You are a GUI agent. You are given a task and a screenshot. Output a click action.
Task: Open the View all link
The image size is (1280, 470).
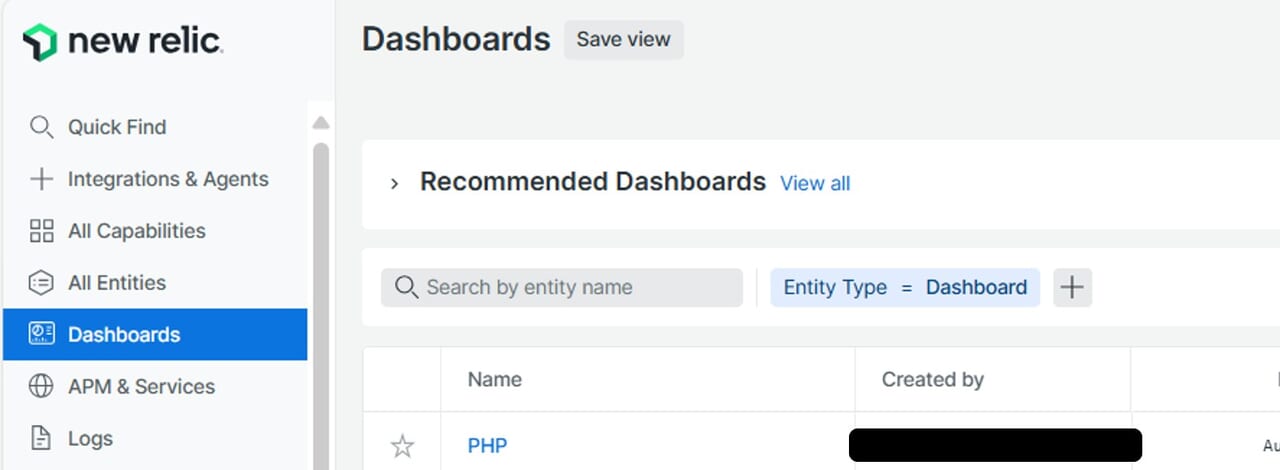click(x=815, y=184)
